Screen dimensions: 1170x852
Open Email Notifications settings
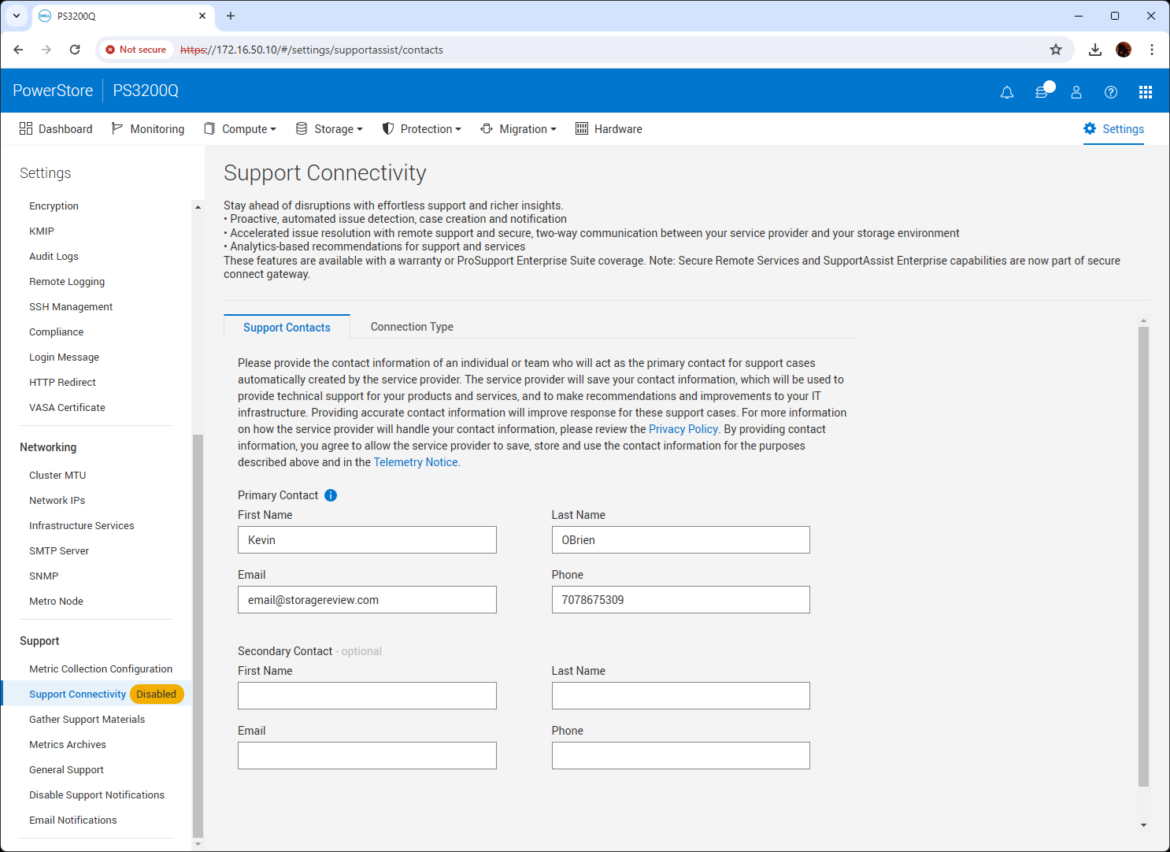pos(73,820)
